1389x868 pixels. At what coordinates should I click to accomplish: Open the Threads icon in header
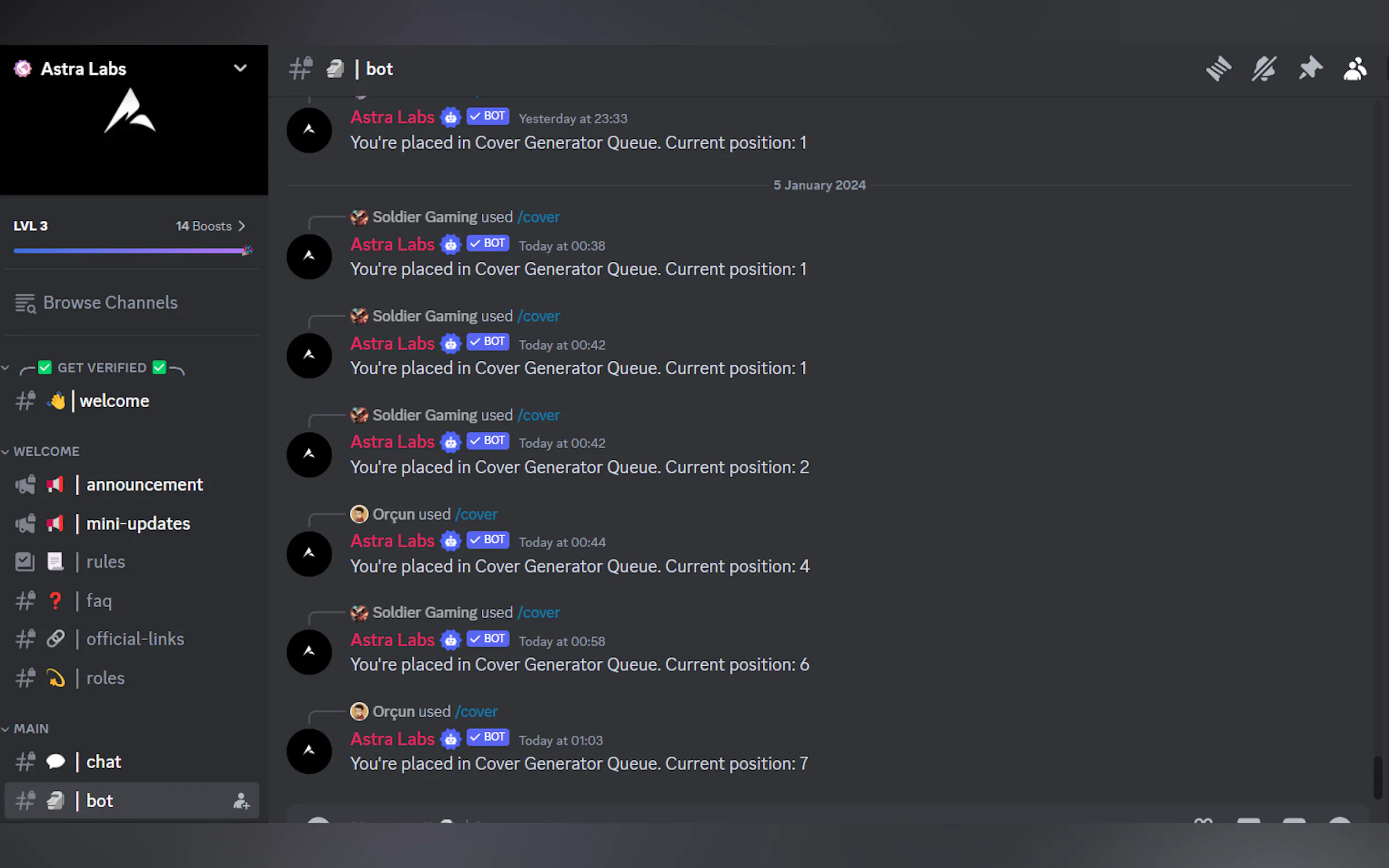1218,69
